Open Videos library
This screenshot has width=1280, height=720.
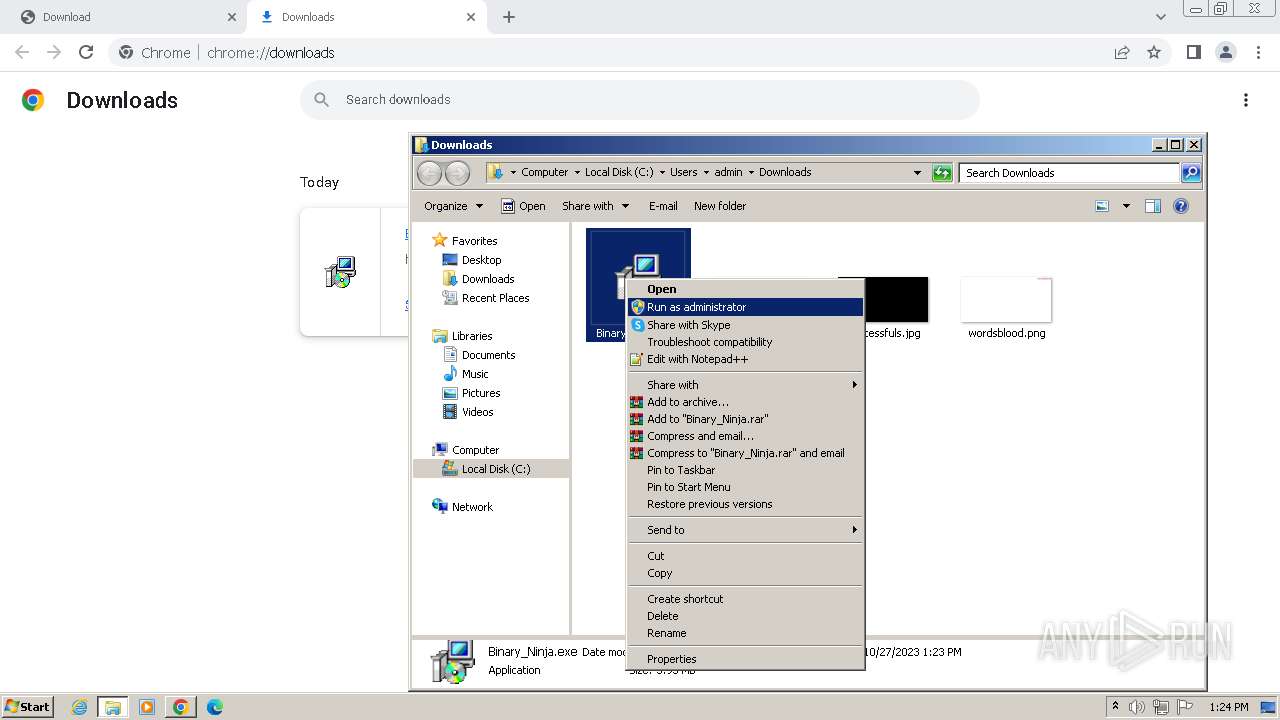[468, 412]
